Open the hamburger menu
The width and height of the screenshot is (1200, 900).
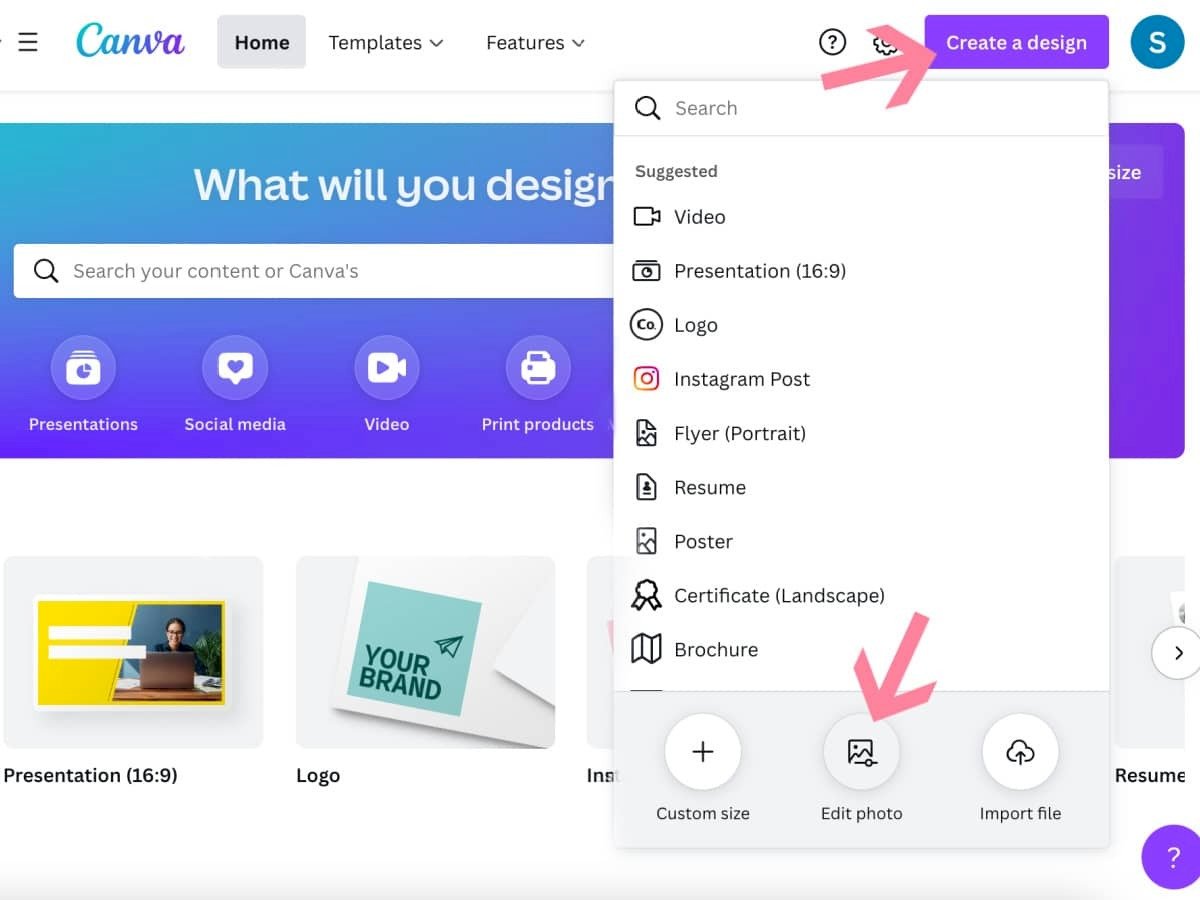(x=27, y=42)
